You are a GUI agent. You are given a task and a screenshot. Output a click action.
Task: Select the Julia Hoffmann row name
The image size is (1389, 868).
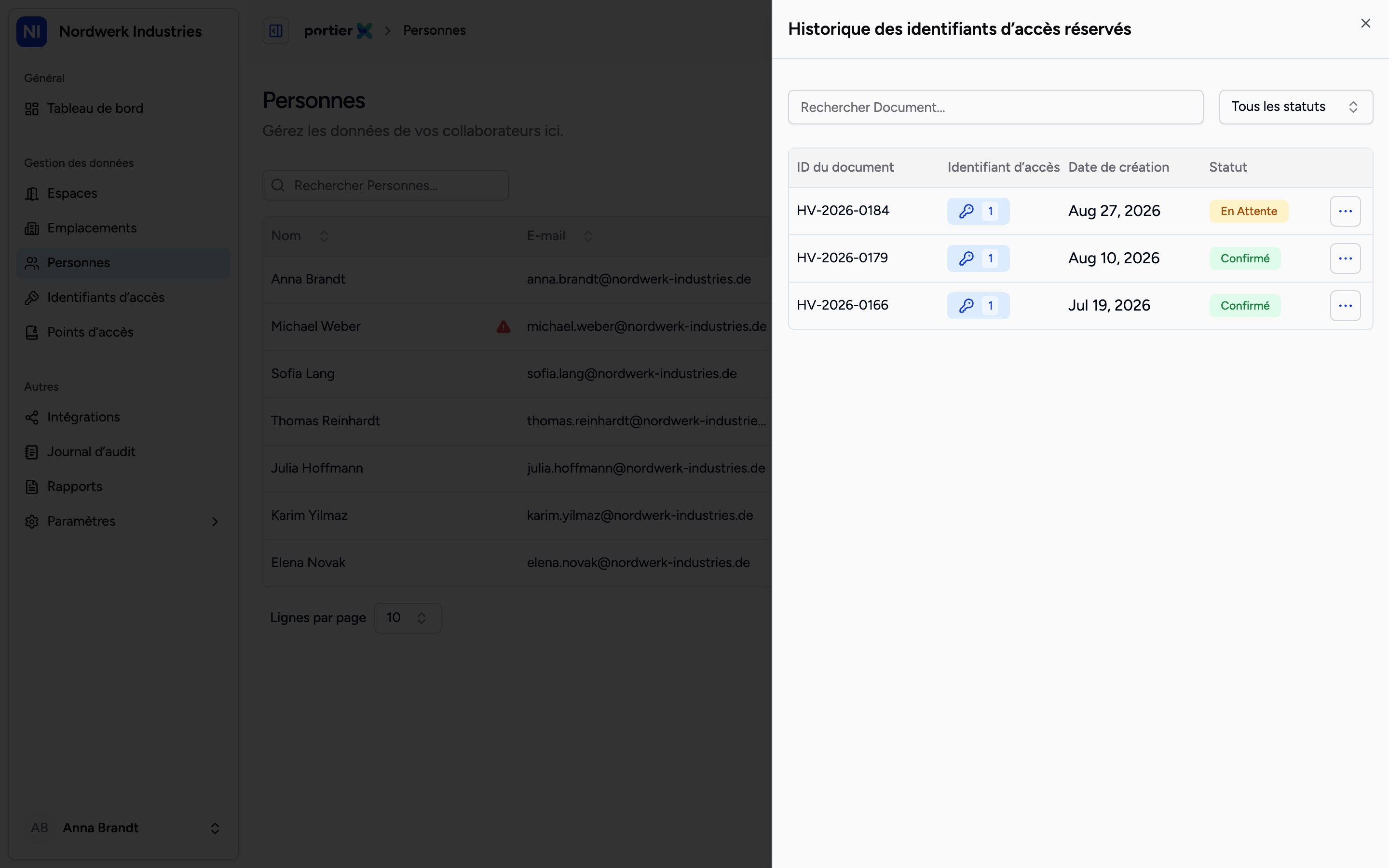(x=317, y=468)
